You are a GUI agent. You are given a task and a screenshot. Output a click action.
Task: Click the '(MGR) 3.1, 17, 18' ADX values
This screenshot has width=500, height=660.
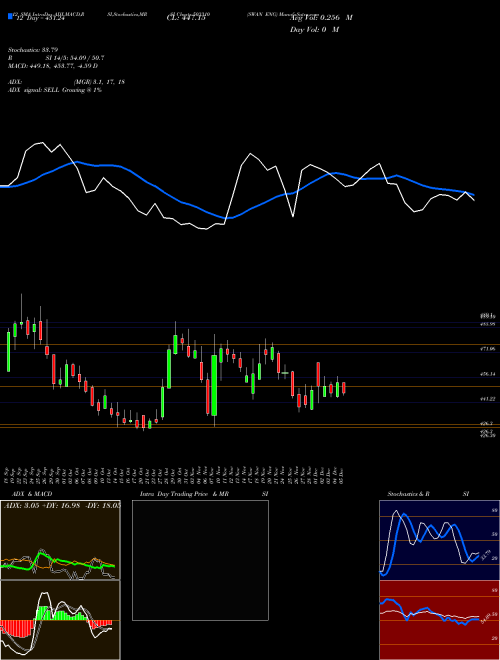click(99, 82)
